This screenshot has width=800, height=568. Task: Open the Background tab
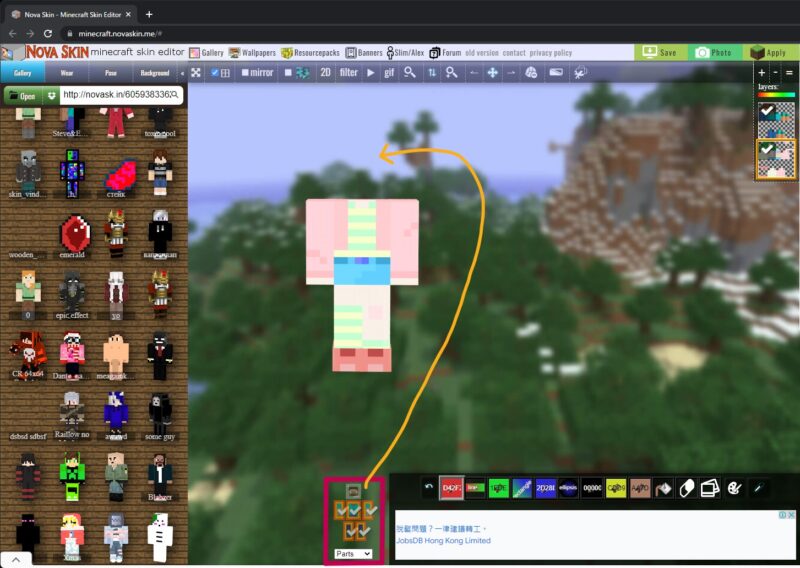[x=155, y=73]
